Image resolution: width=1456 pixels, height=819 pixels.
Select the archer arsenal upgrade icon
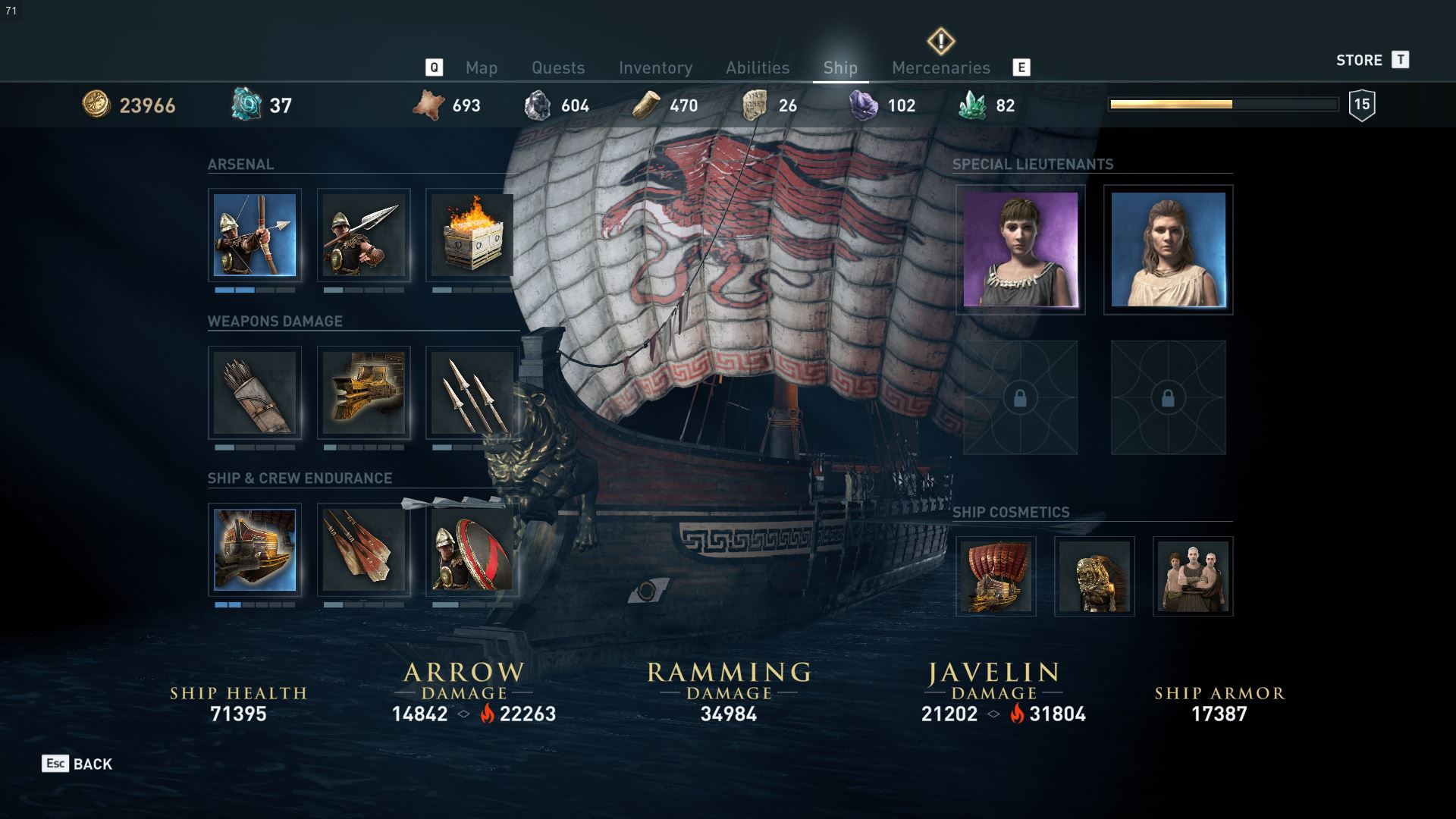click(x=255, y=235)
